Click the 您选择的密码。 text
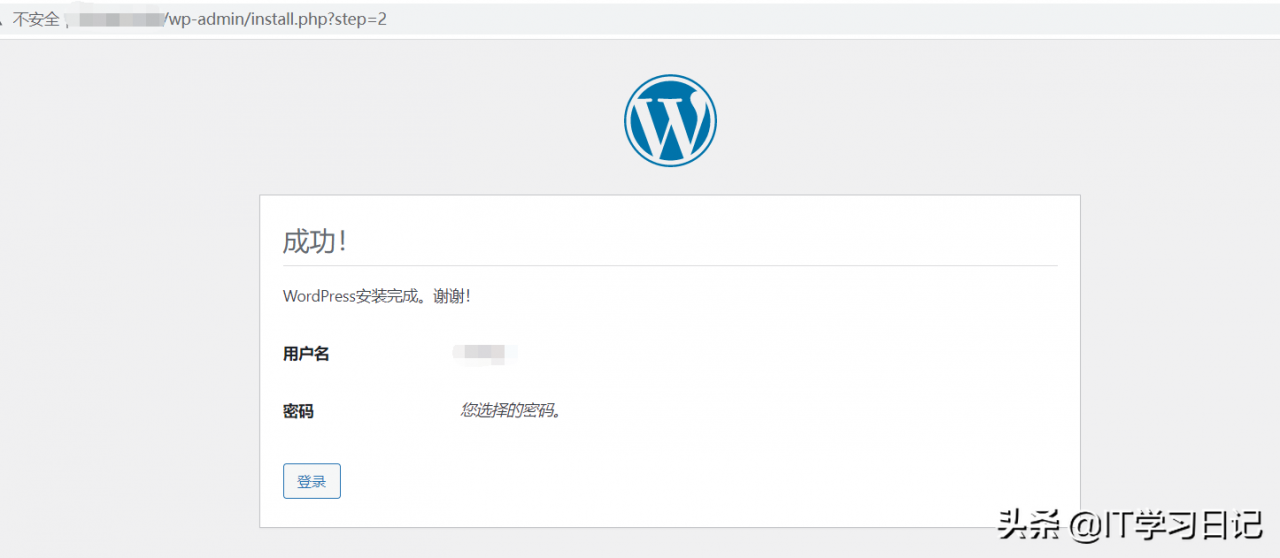Viewport: 1280px width, 558px height. click(x=511, y=410)
